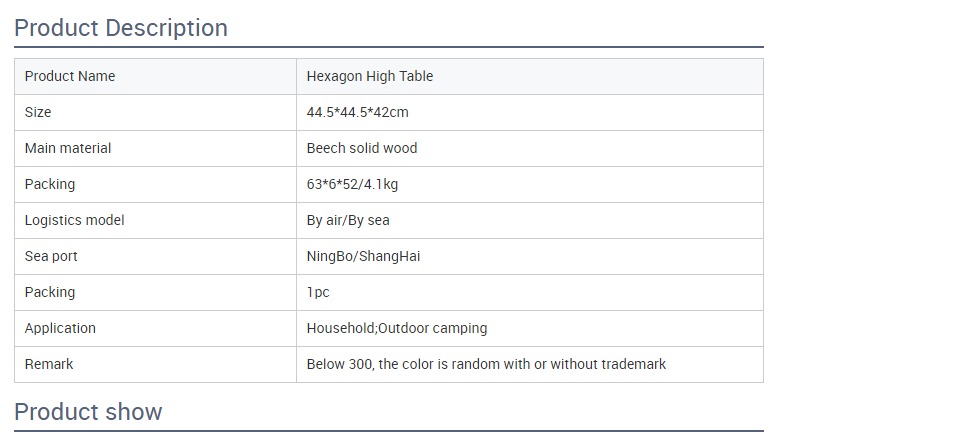Viewport: 956px width, 440px height.
Task: Select the Sea port label
Action: [51, 256]
